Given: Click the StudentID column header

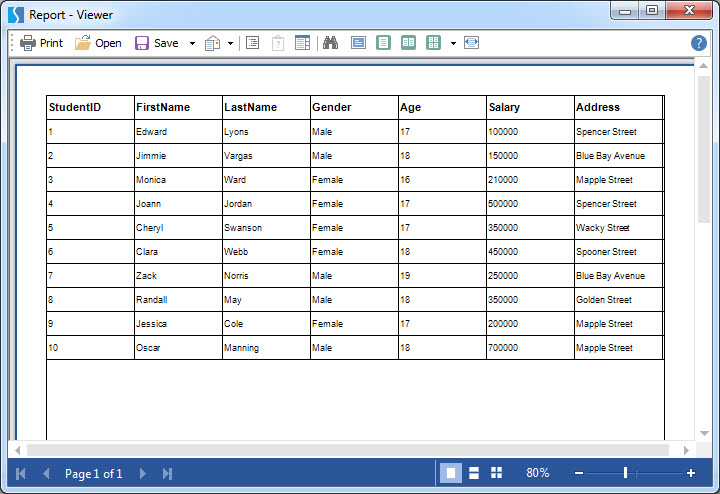Looking at the screenshot, I should pos(90,107).
